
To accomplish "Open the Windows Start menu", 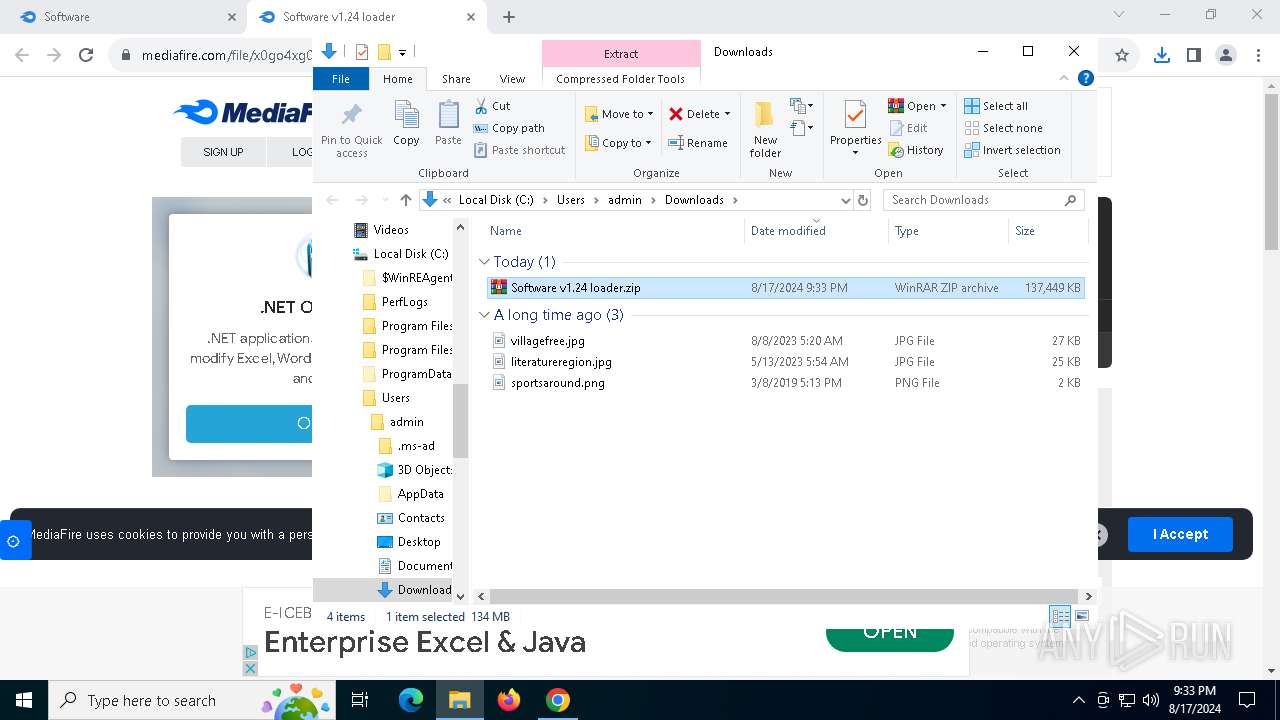I will click(x=24, y=700).
